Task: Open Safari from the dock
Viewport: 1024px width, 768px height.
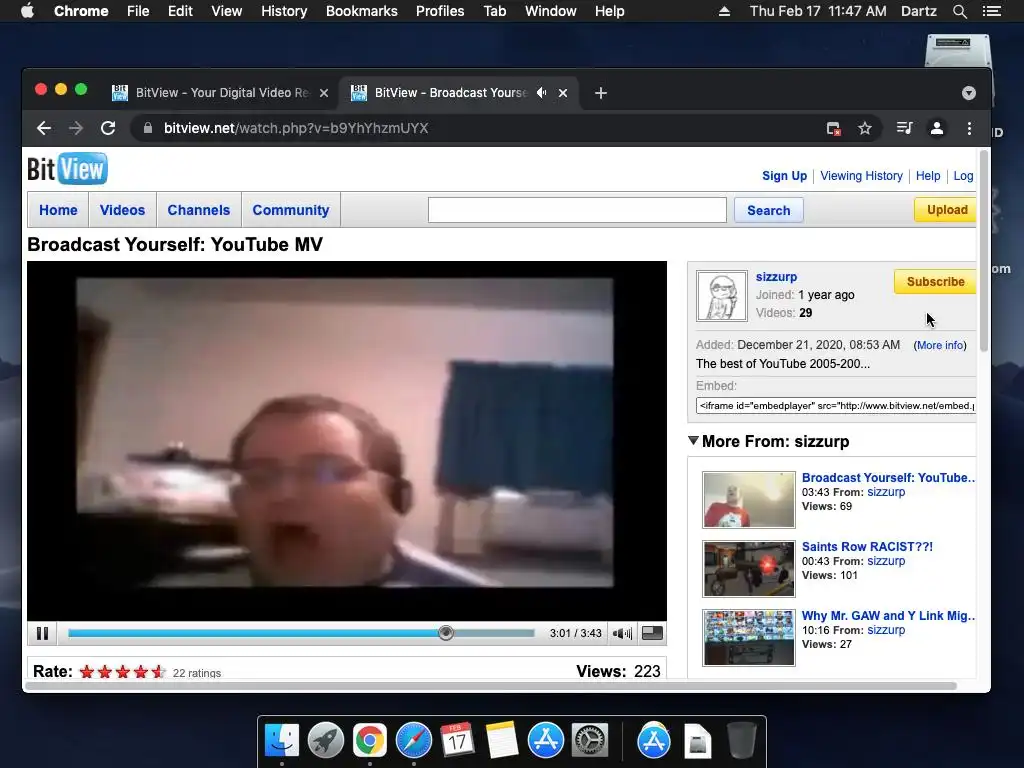Action: [413, 741]
